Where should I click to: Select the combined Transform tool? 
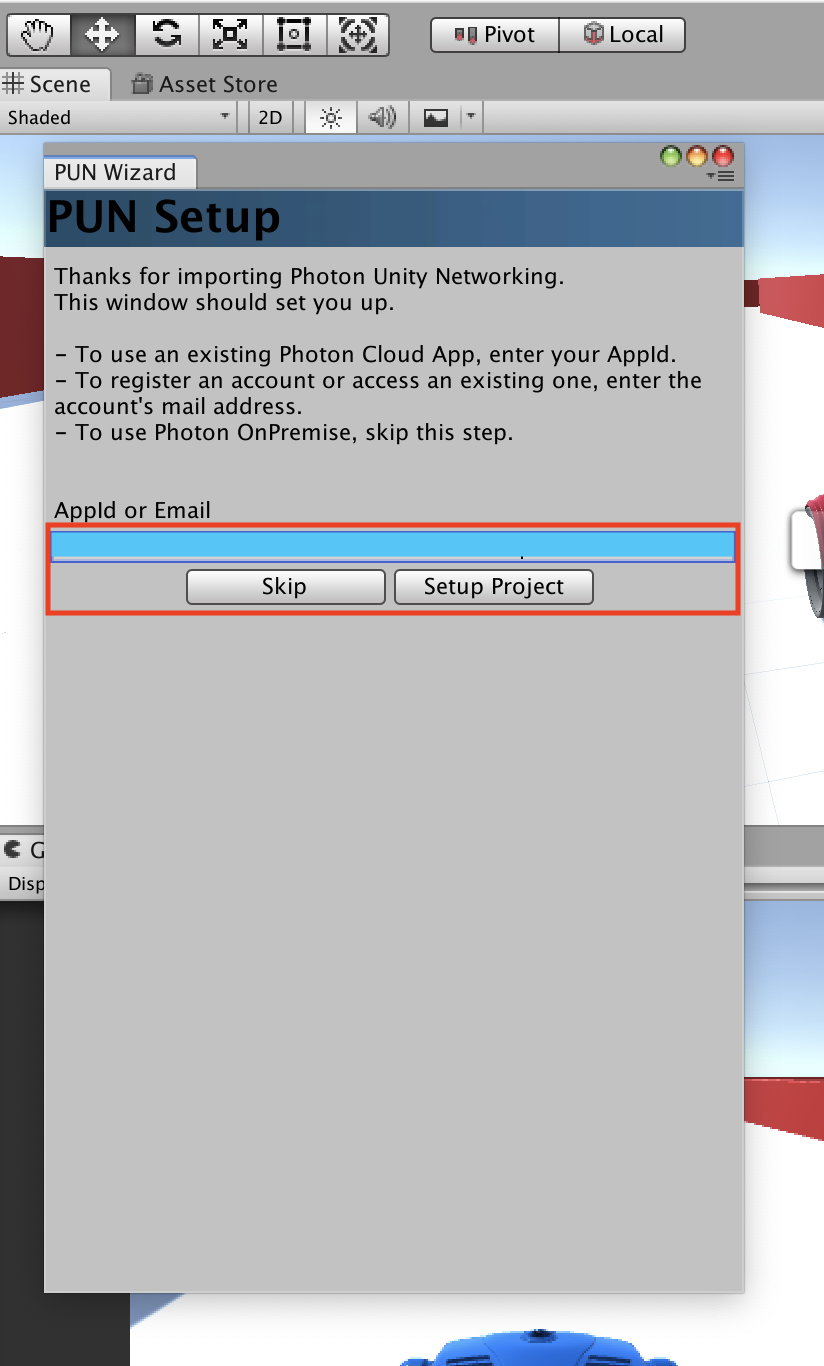(x=357, y=35)
